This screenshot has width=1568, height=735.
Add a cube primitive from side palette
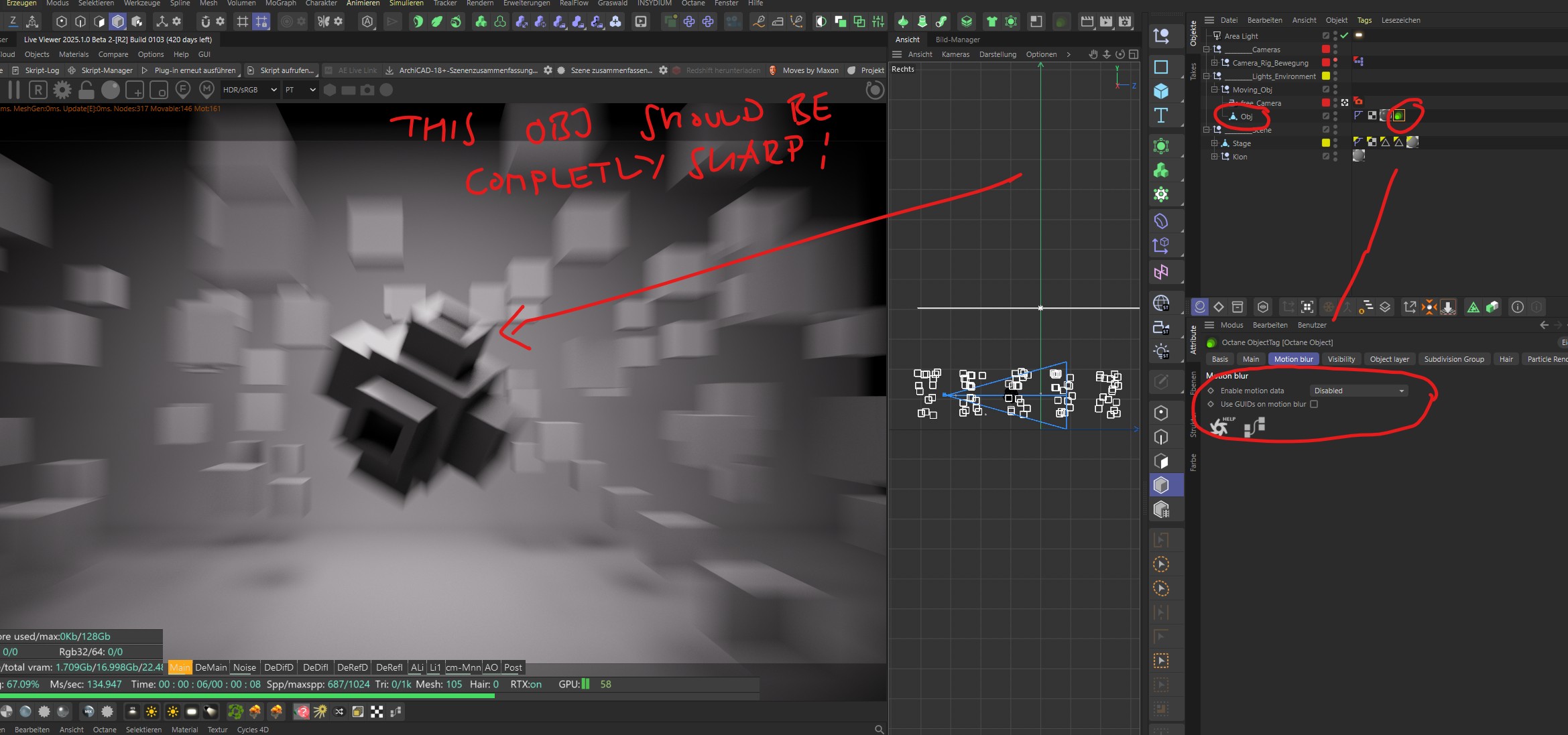coord(1161,91)
